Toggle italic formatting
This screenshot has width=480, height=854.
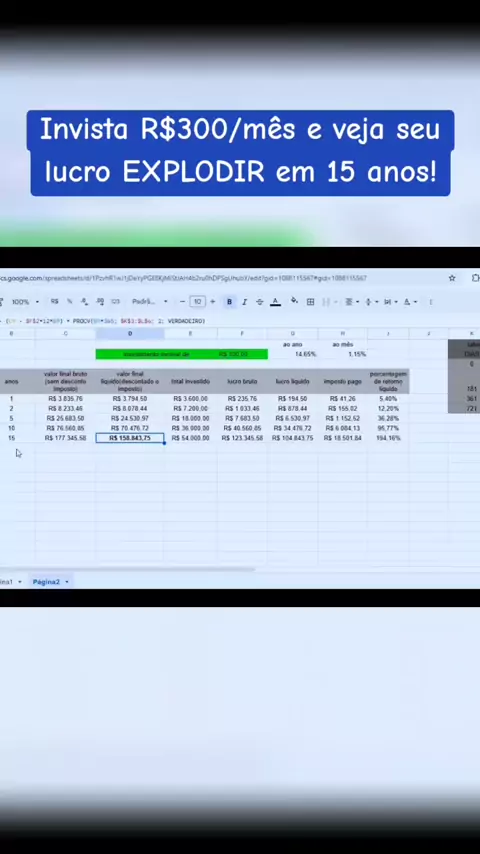pyautogui.click(x=244, y=302)
